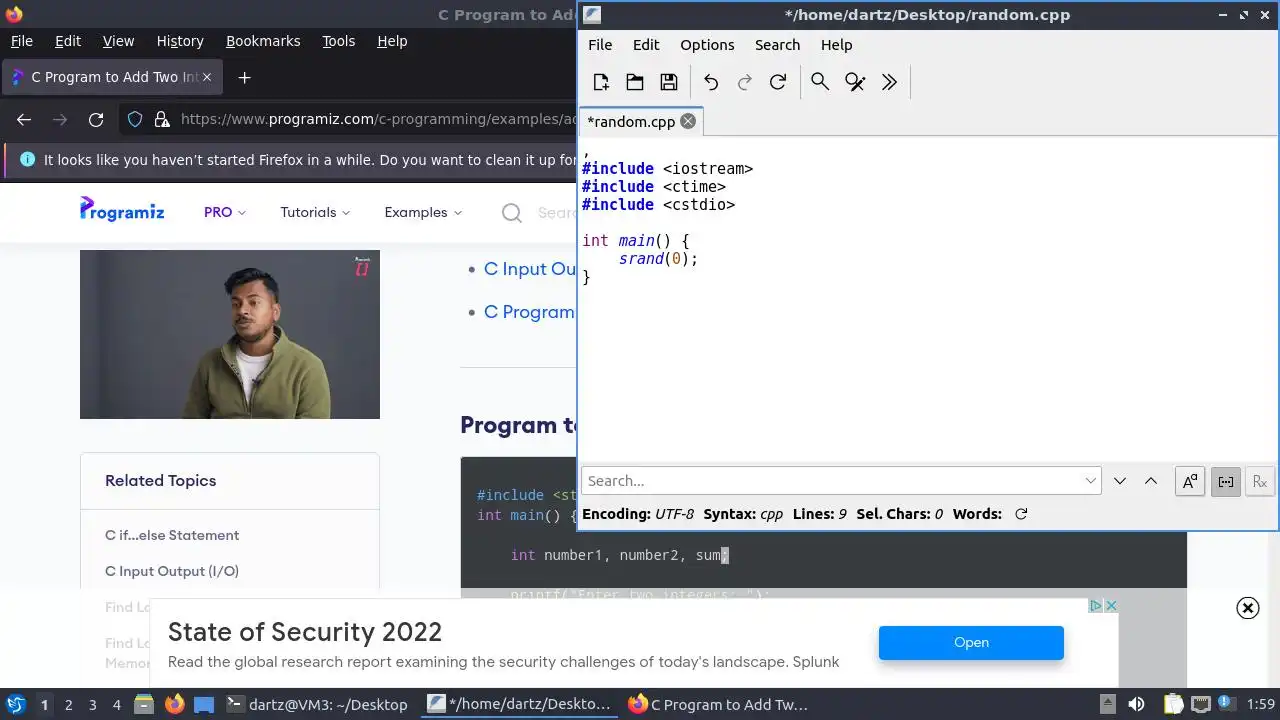Open Find and Replace toolbar icon
Viewport: 1280px width, 720px height.
coord(855,82)
